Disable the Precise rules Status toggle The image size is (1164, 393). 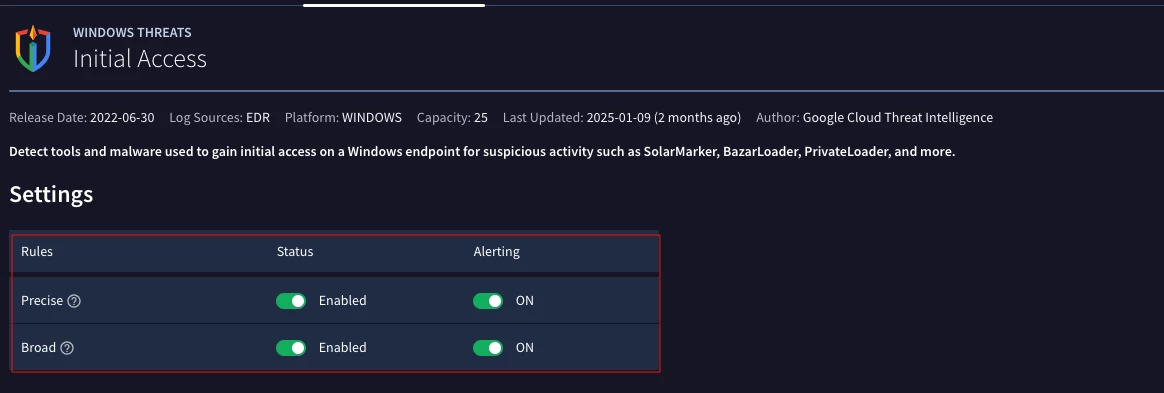291,301
